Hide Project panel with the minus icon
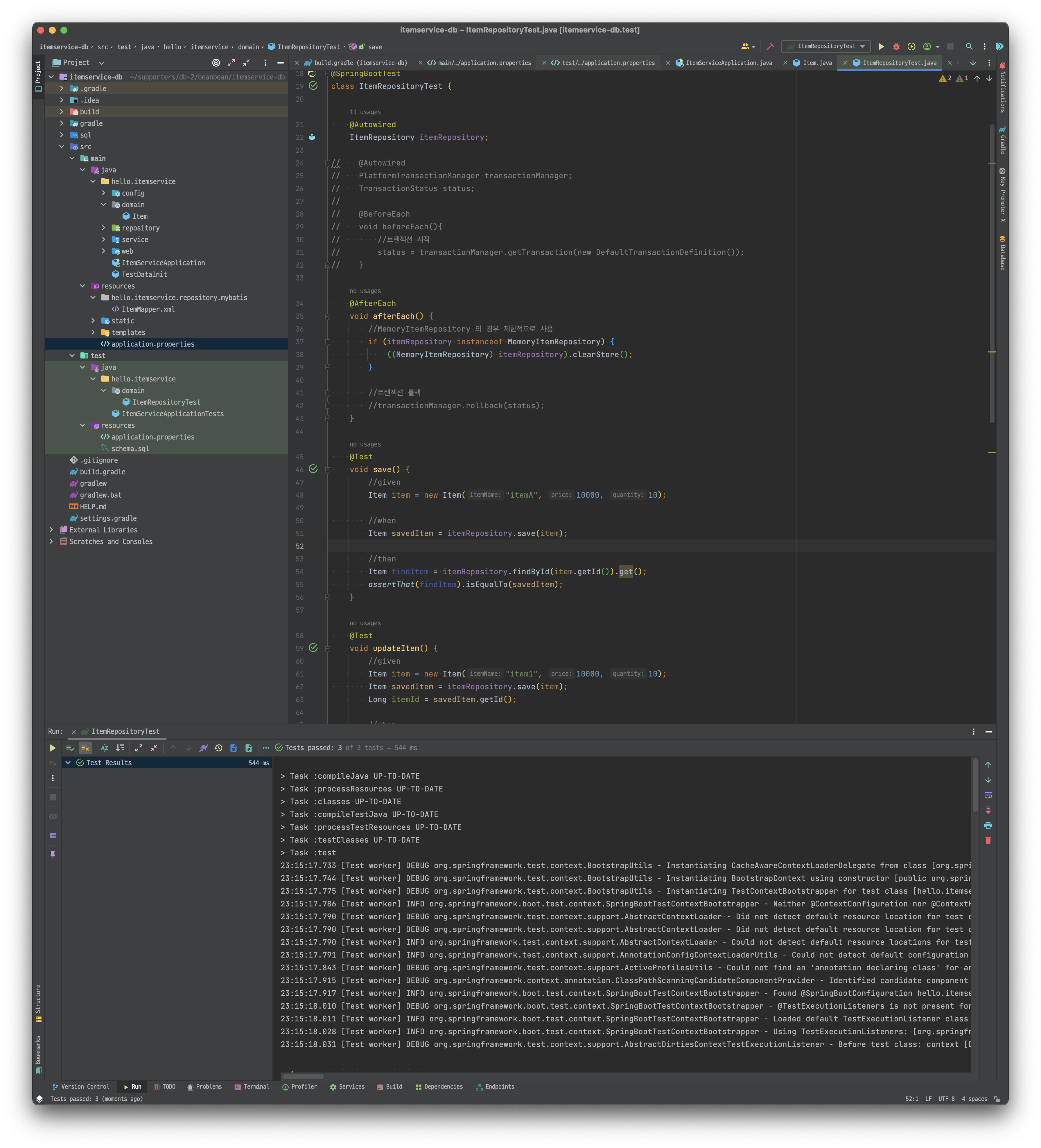This screenshot has height=1148, width=1041. tap(280, 63)
